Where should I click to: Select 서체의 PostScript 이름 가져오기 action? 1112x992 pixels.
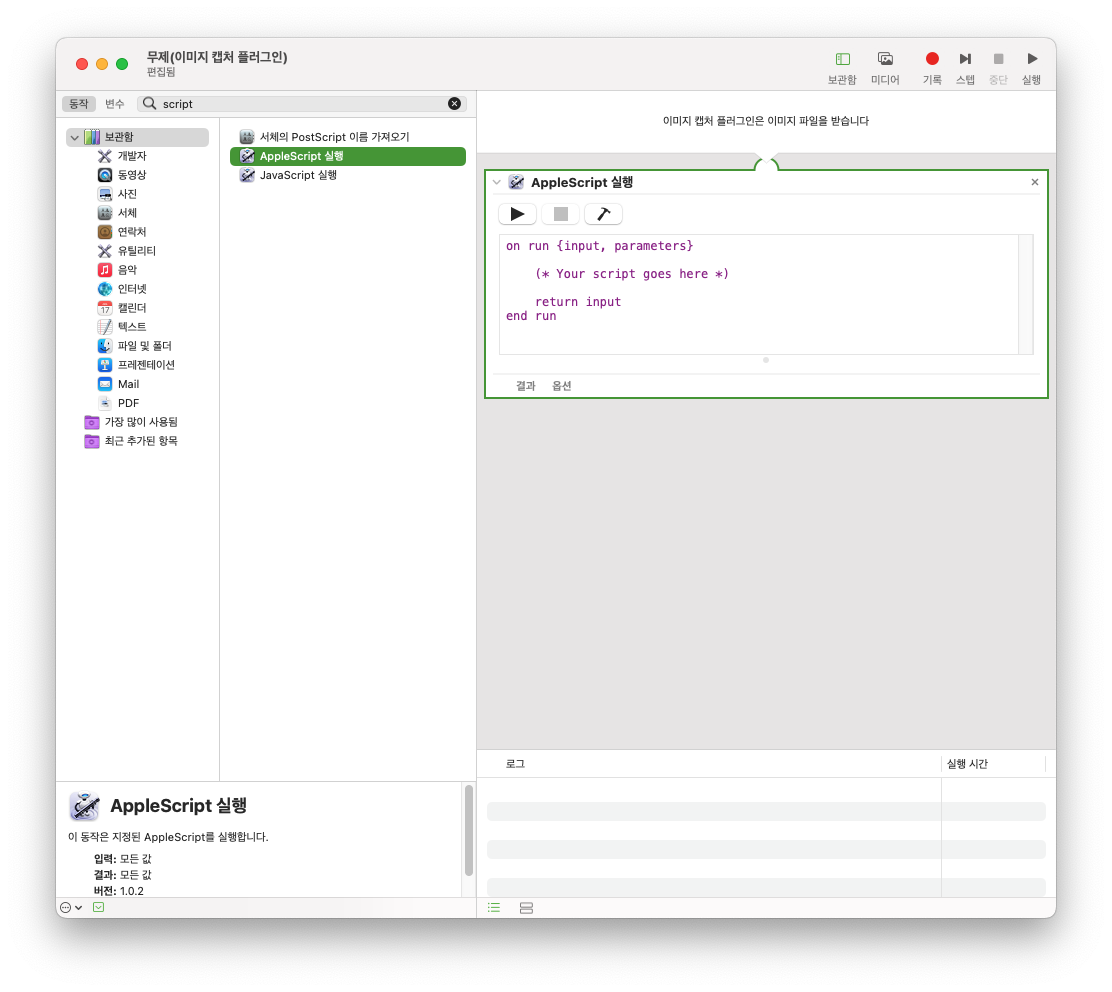click(x=348, y=137)
